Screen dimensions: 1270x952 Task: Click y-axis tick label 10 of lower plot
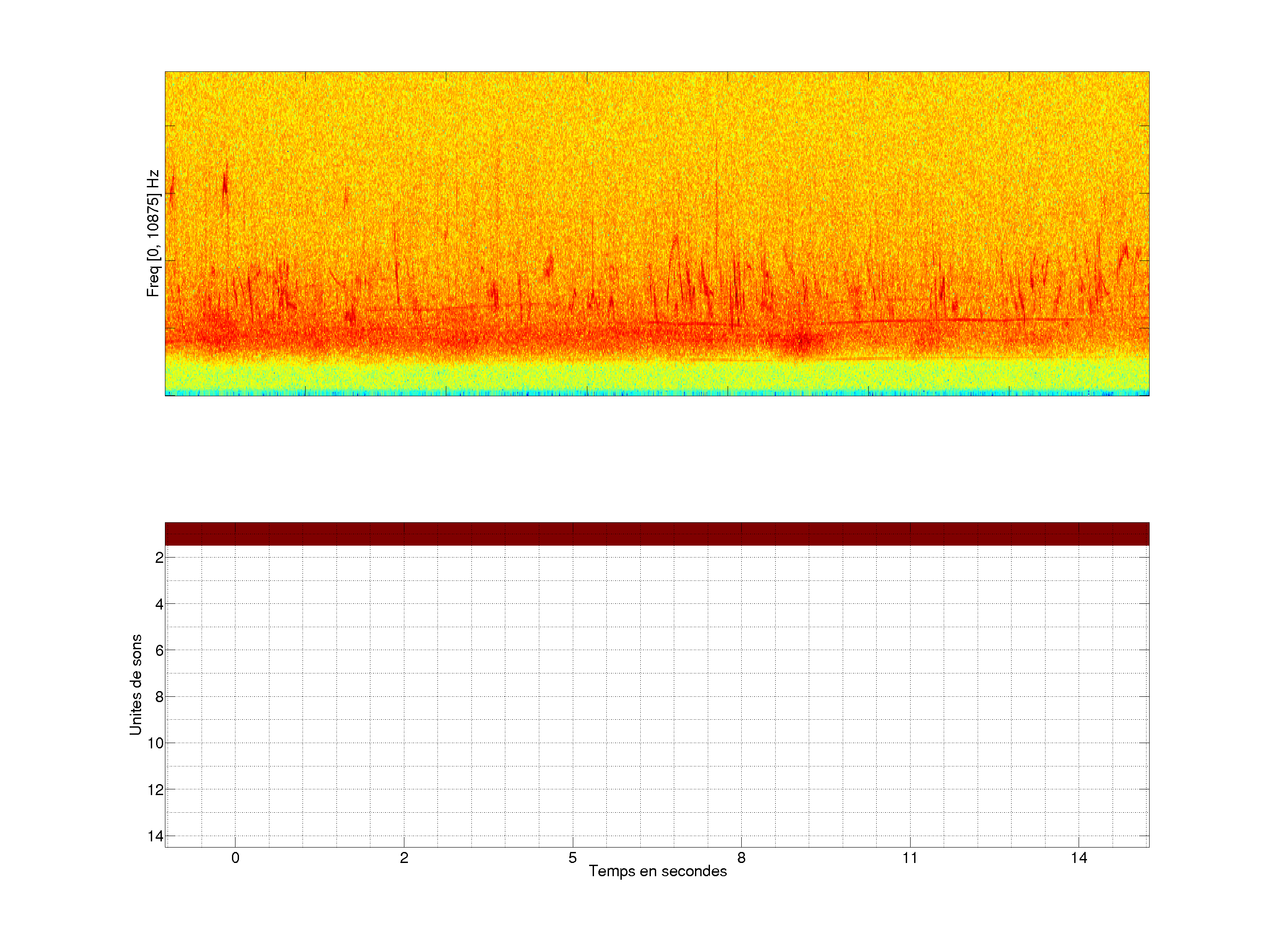156,744
